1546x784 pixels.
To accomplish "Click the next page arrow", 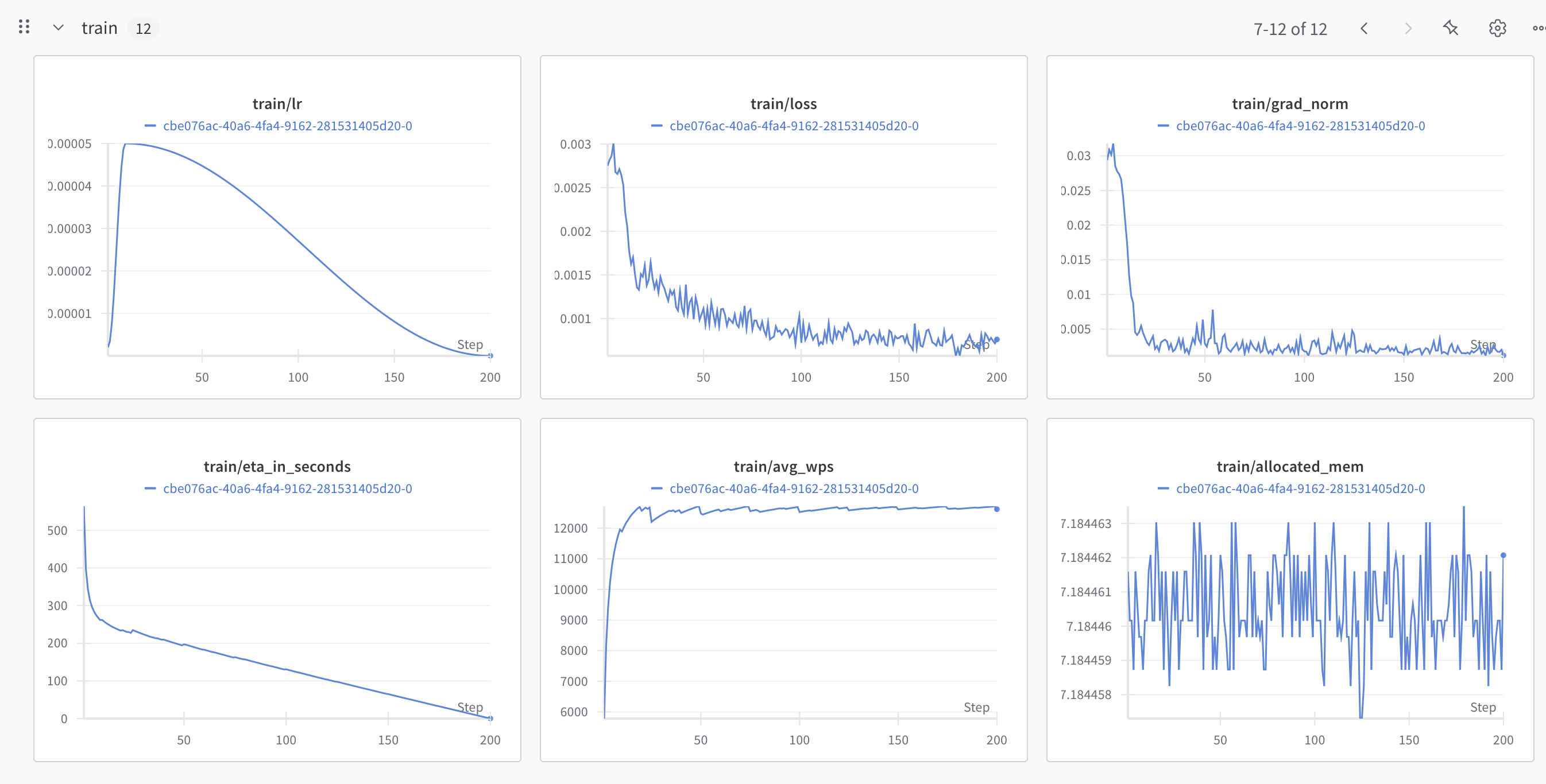I will coord(1408,28).
